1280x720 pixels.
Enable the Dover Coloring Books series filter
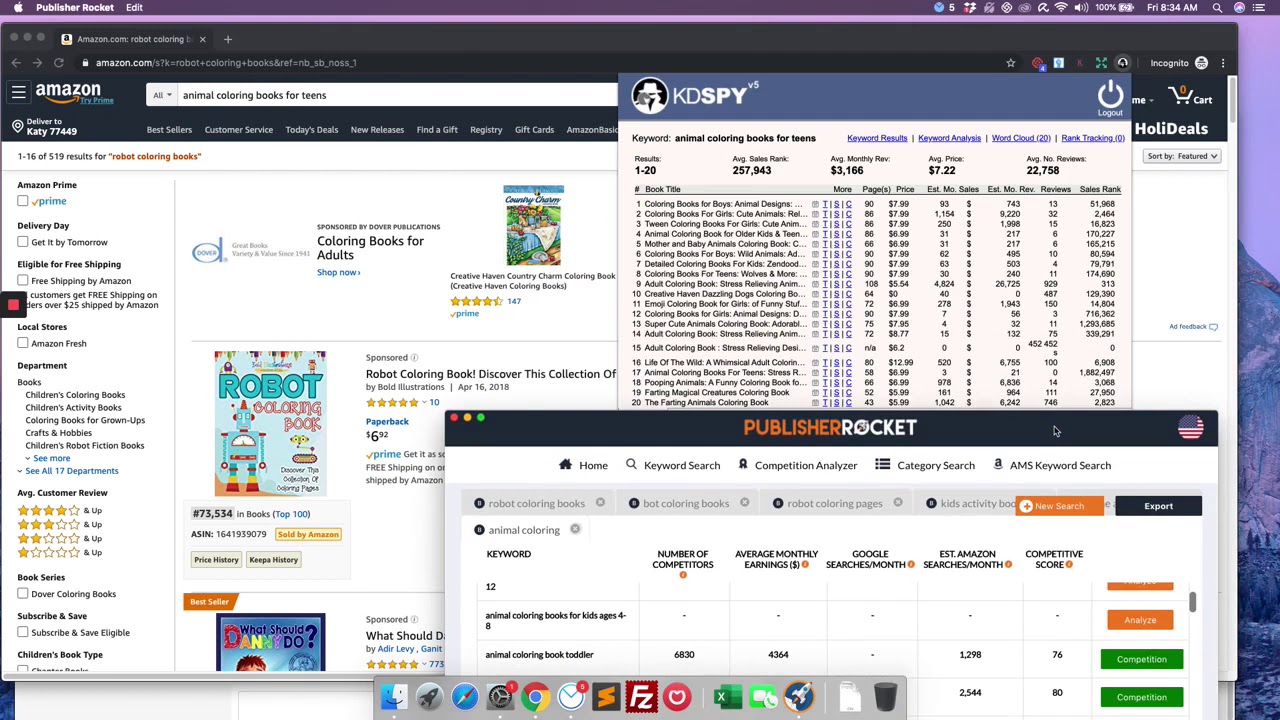click(23, 594)
